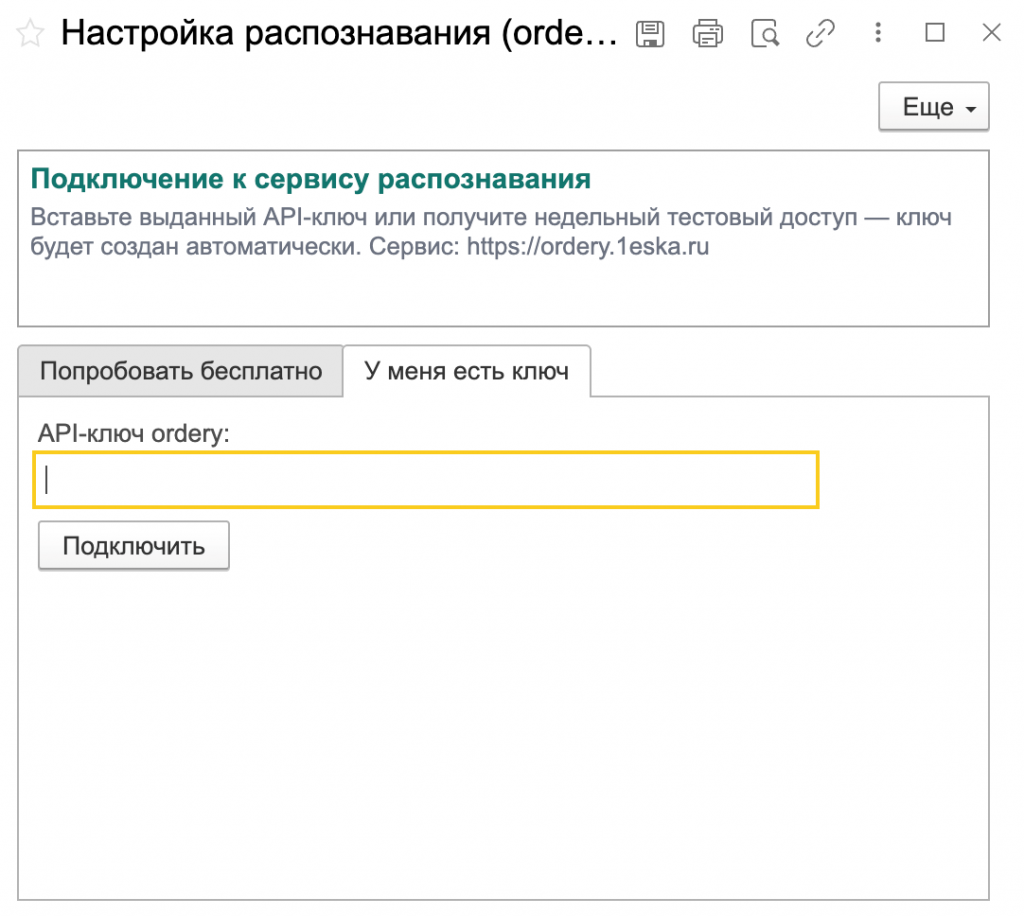This screenshot has width=1024, height=916.
Task: Click the printer icon
Action: (708, 33)
